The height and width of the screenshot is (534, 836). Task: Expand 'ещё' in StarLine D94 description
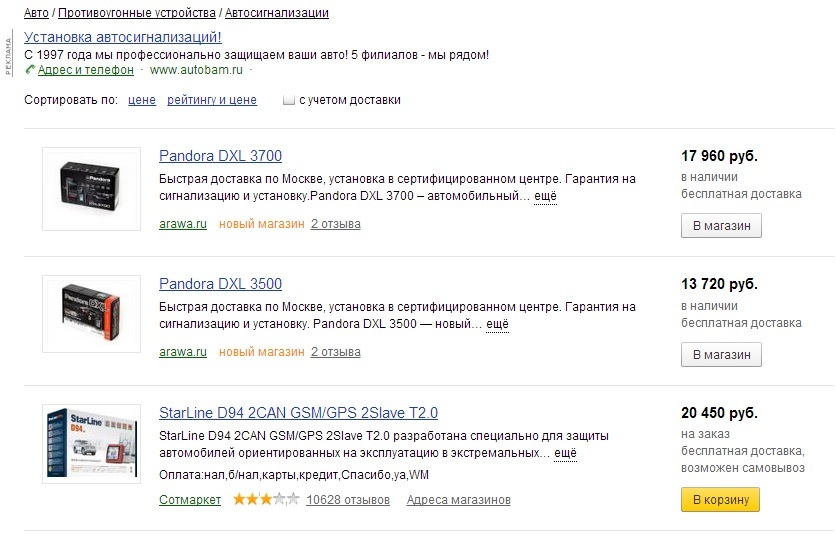[565, 453]
